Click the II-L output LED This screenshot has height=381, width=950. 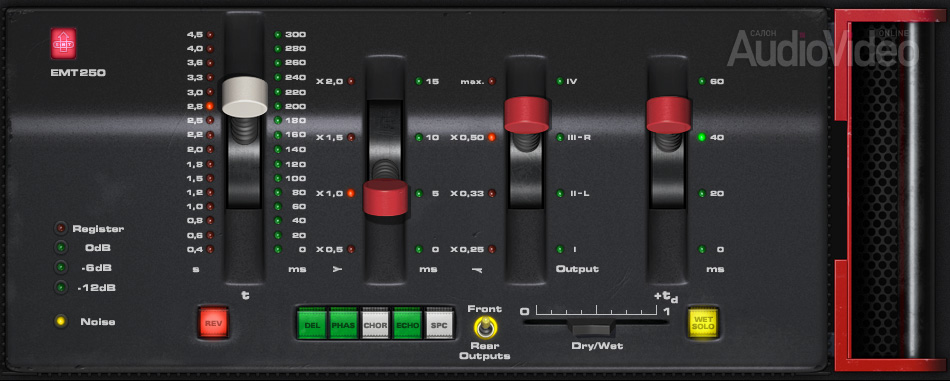pos(560,194)
